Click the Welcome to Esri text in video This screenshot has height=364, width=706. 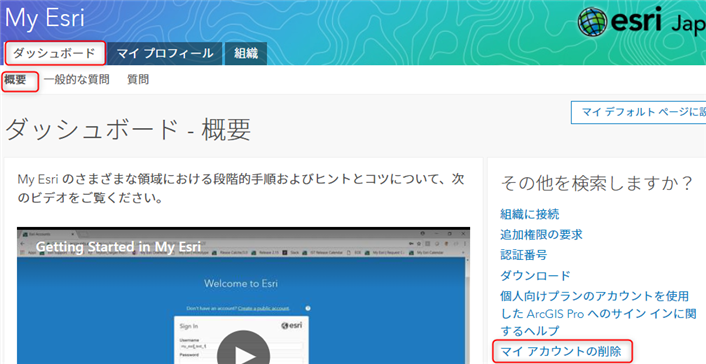coord(241,283)
